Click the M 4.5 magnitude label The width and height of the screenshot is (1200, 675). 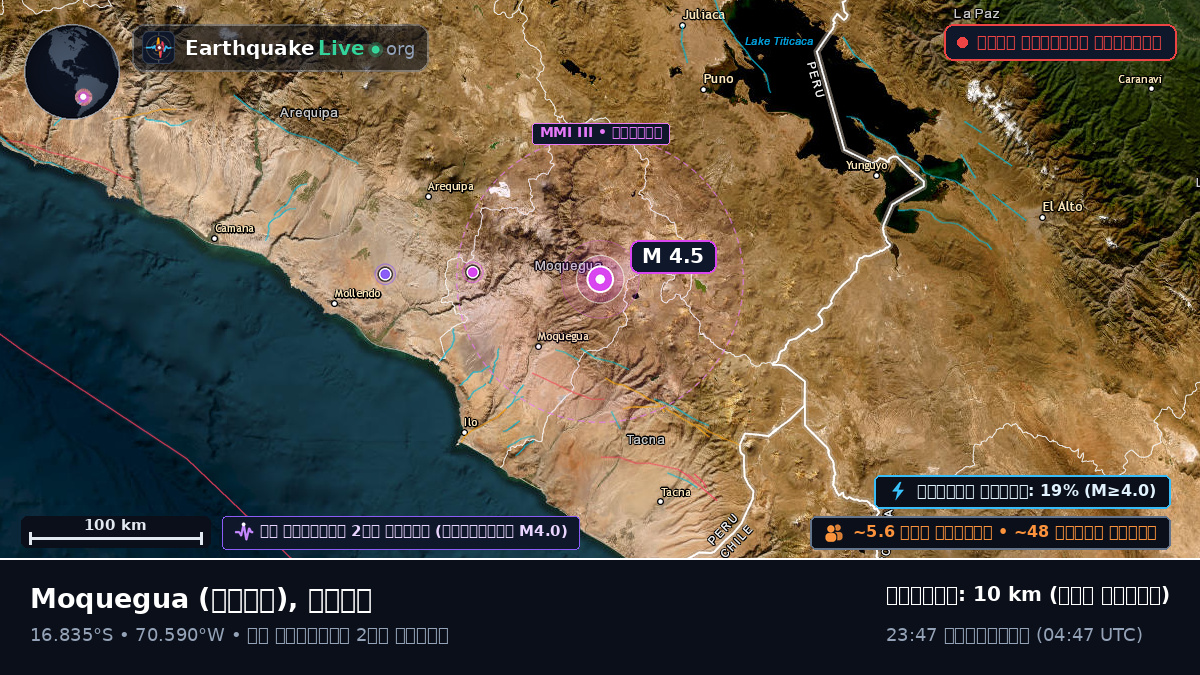[x=673, y=257]
